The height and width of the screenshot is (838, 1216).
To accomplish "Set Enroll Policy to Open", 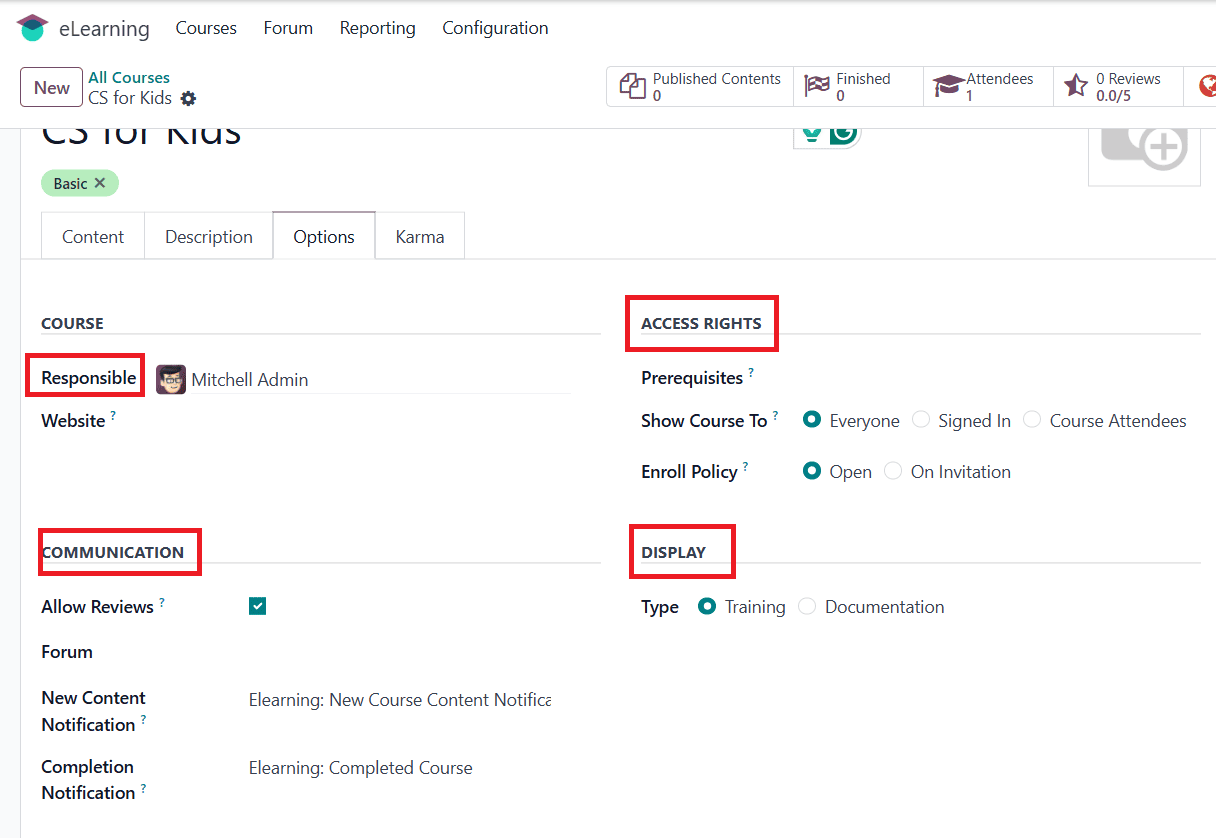I will 812,471.
